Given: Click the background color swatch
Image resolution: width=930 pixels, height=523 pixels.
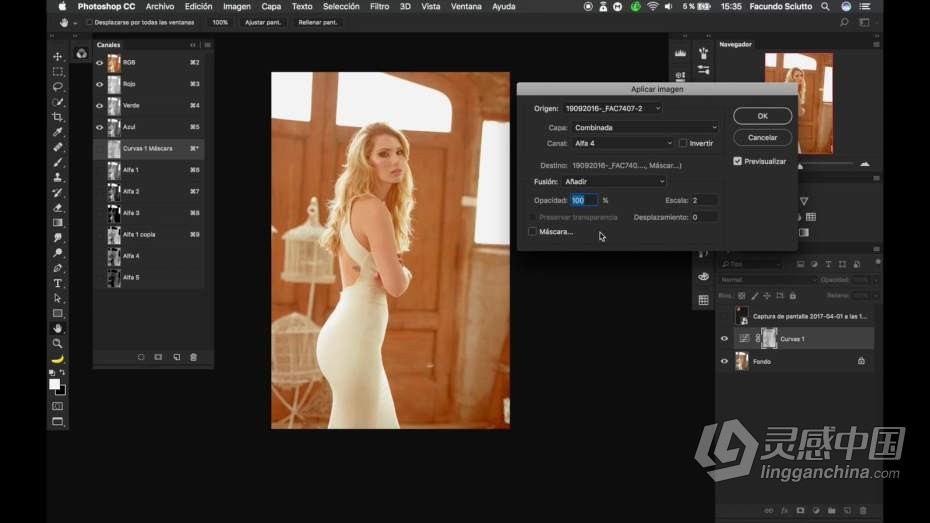Looking at the screenshot, I should pyautogui.click(x=62, y=391).
